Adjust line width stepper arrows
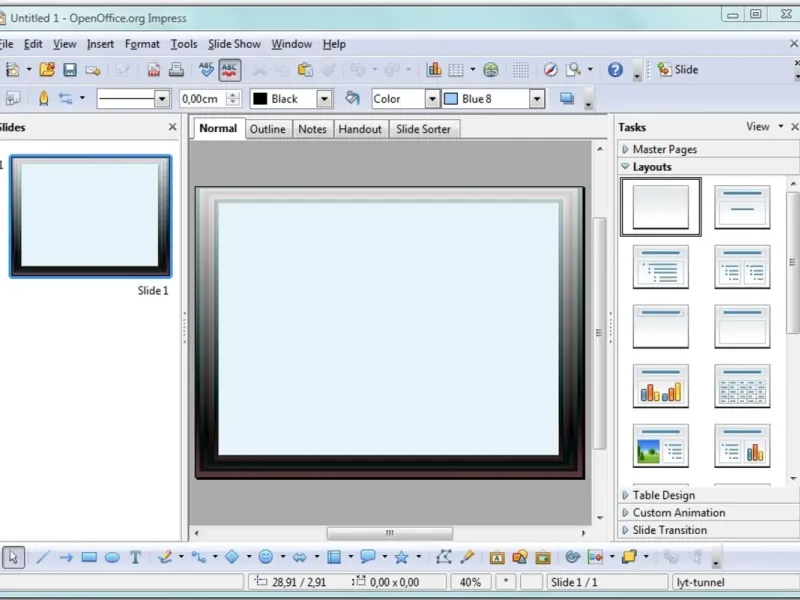 [233, 98]
